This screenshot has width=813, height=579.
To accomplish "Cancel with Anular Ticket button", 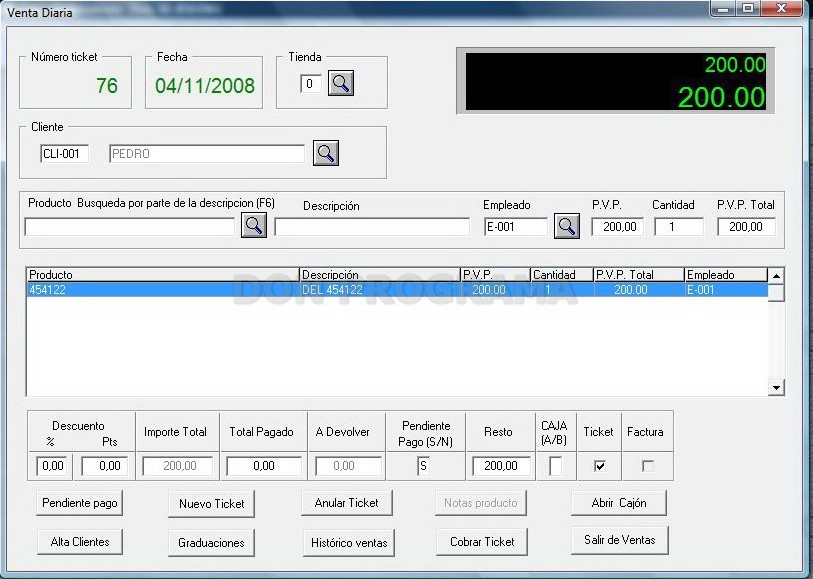I will point(346,502).
